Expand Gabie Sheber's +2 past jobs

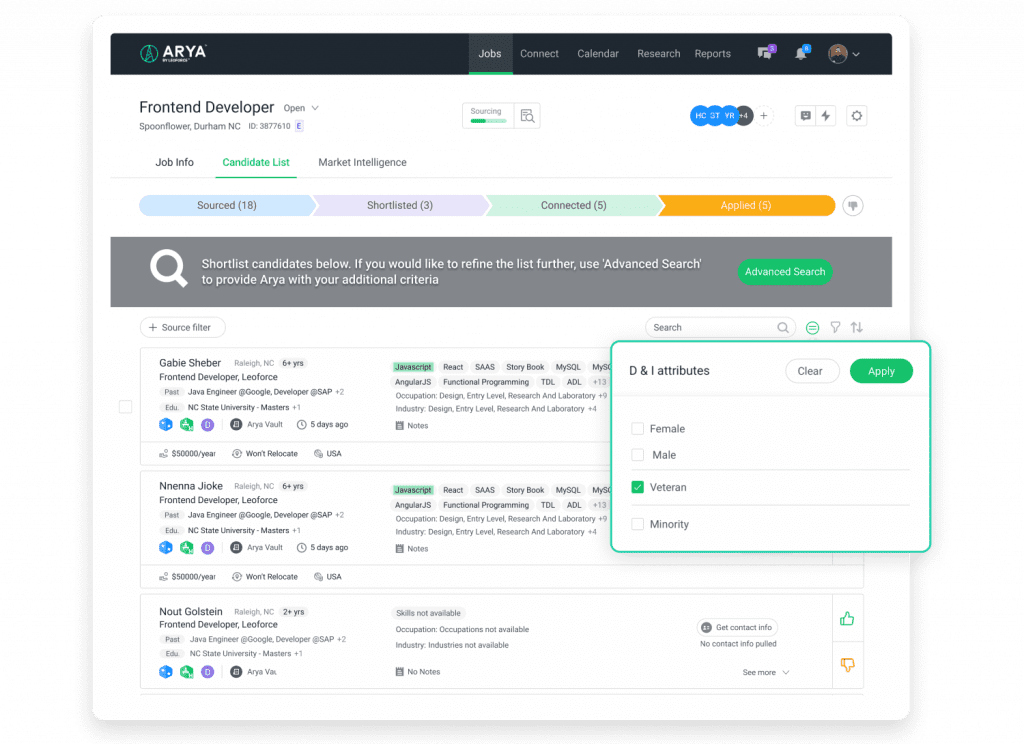click(340, 392)
